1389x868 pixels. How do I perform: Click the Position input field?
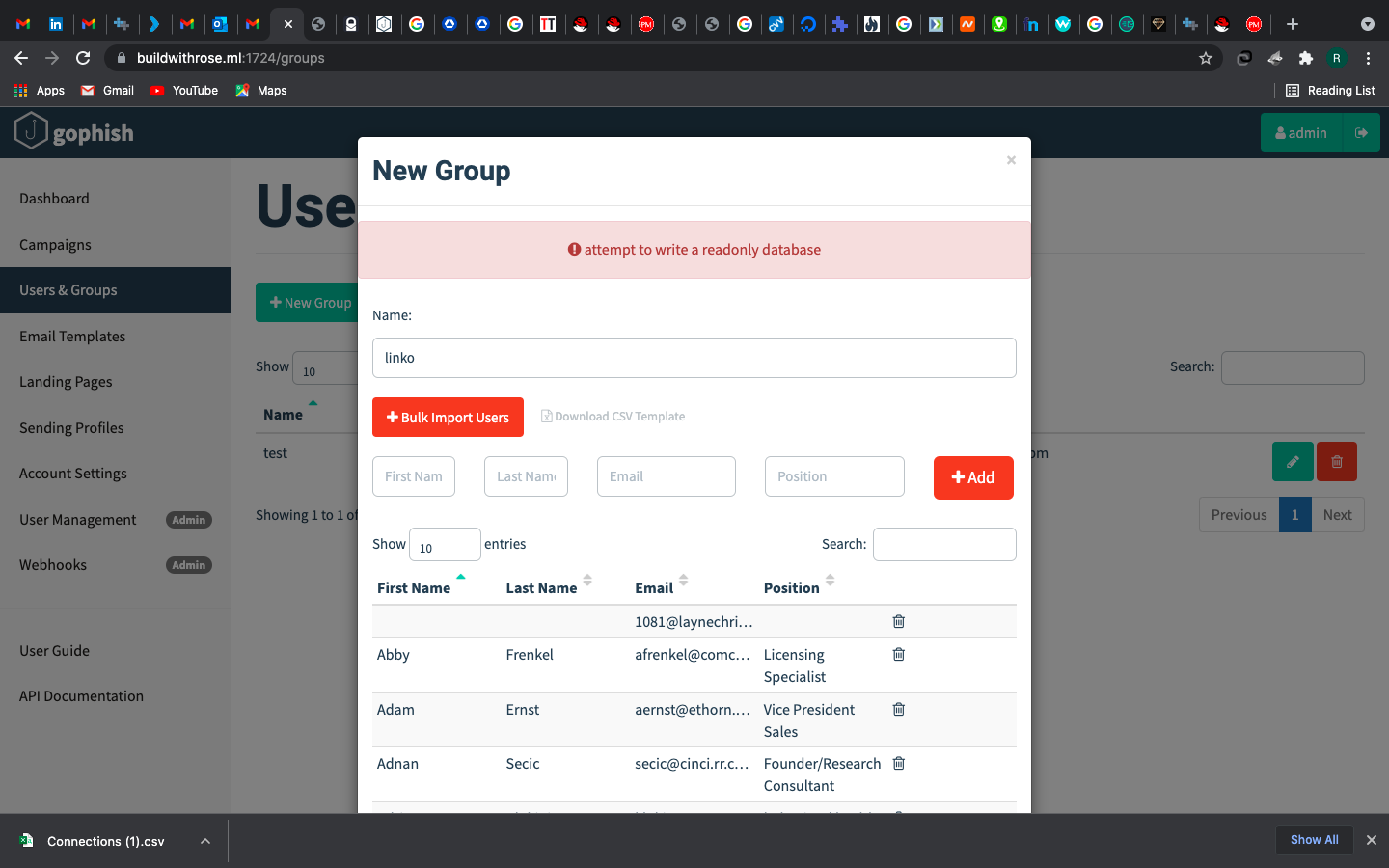tap(834, 476)
